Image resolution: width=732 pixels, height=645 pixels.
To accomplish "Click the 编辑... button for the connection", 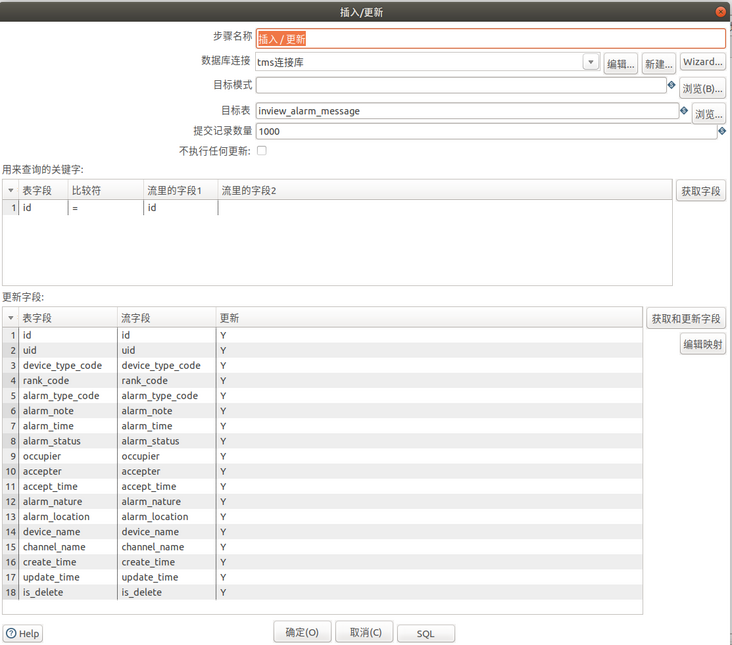I will click(x=620, y=63).
